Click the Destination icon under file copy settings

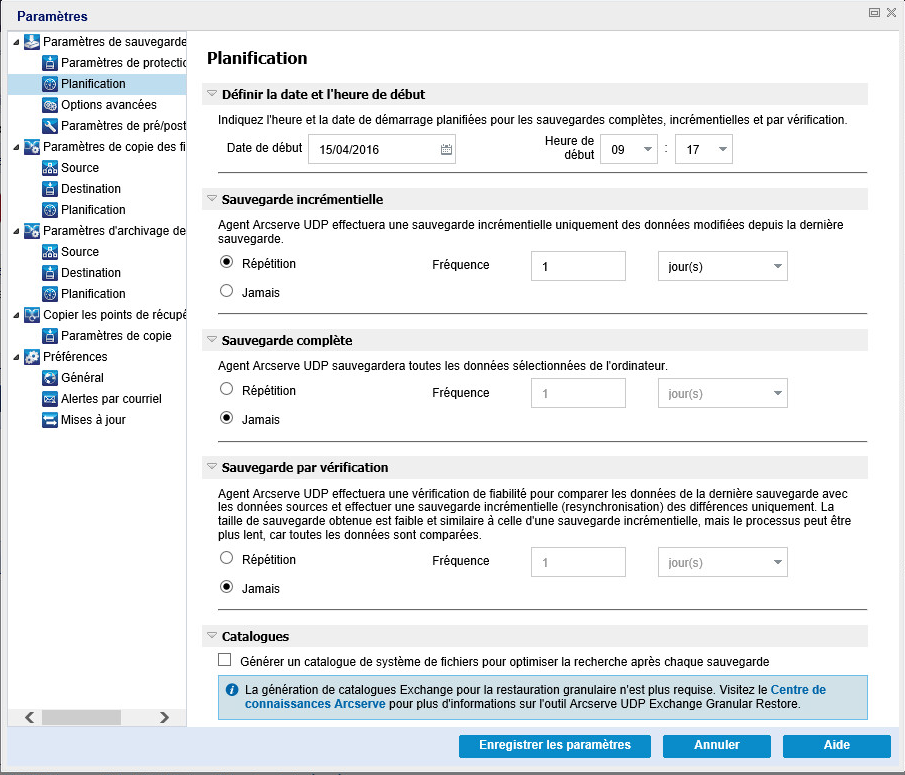pyautogui.click(x=50, y=189)
